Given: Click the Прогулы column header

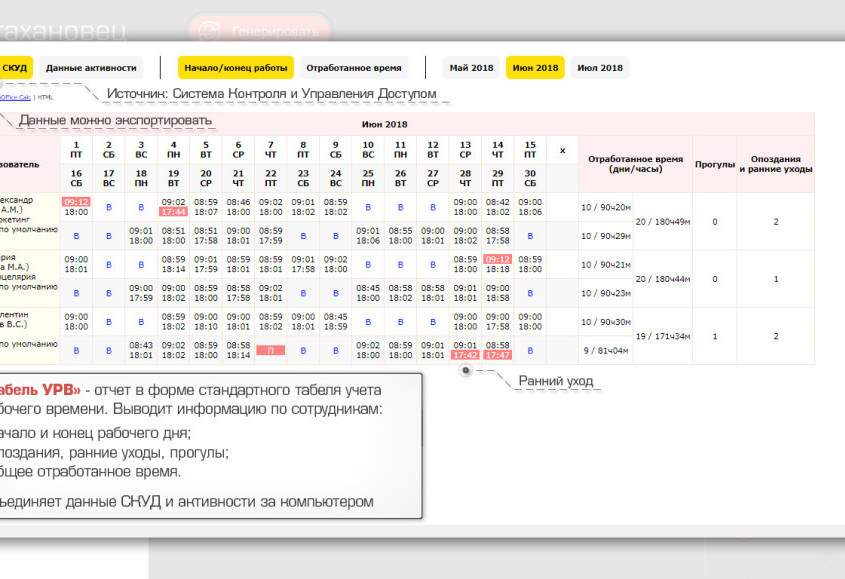Looking at the screenshot, I should [715, 164].
